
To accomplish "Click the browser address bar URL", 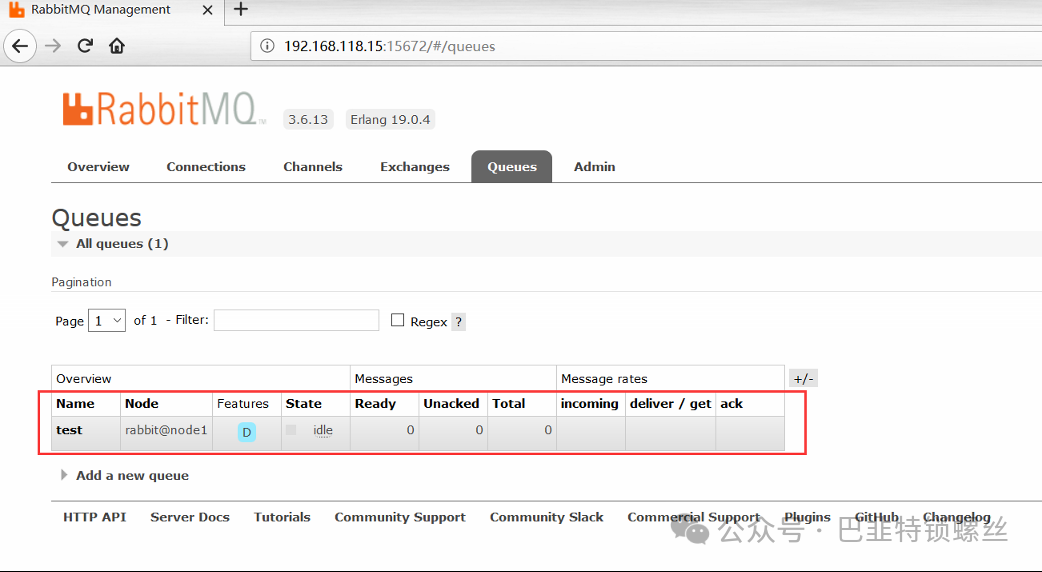I will coord(389,47).
